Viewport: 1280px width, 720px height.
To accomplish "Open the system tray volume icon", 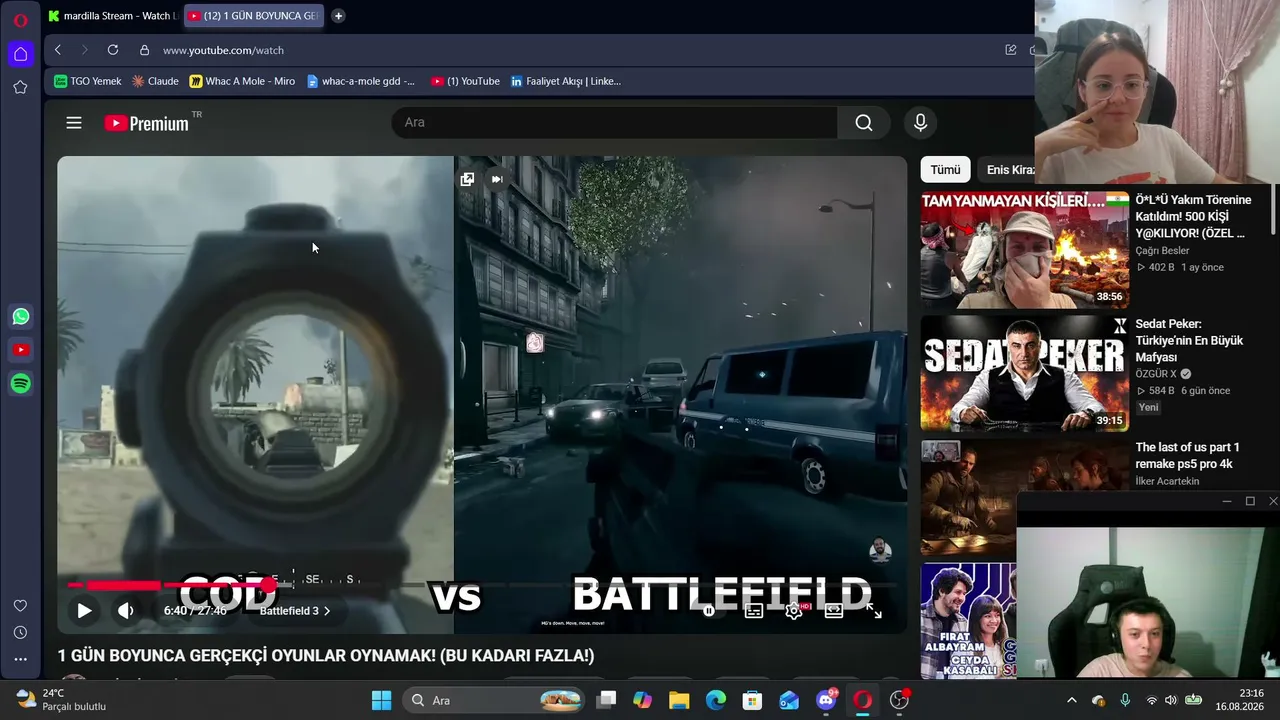I will coord(1171,700).
